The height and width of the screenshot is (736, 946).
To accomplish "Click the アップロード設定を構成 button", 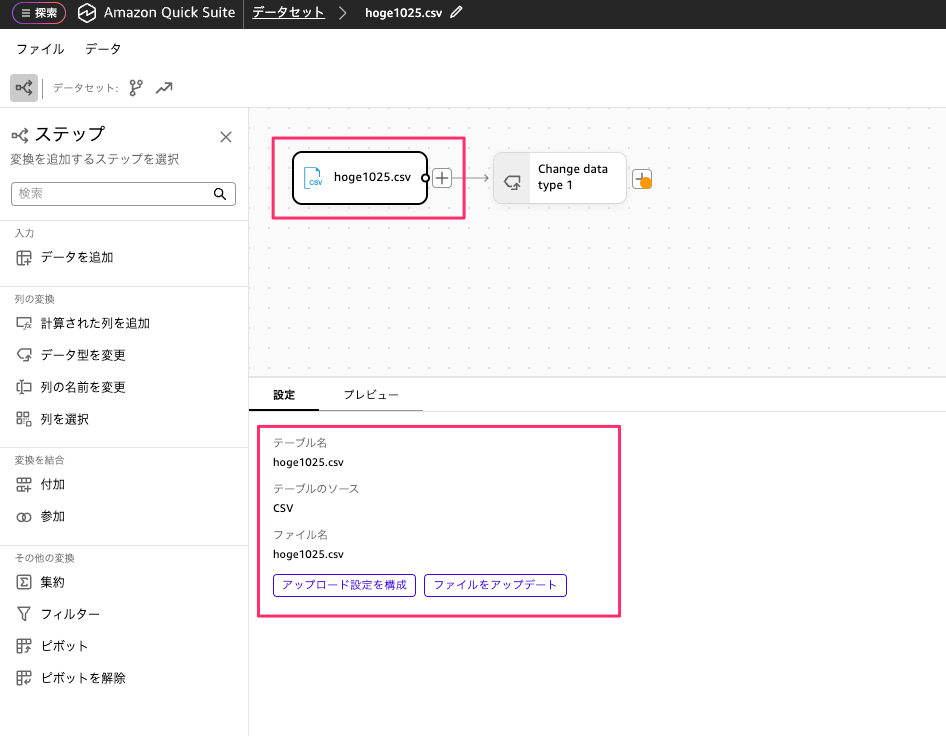I will tap(344, 585).
